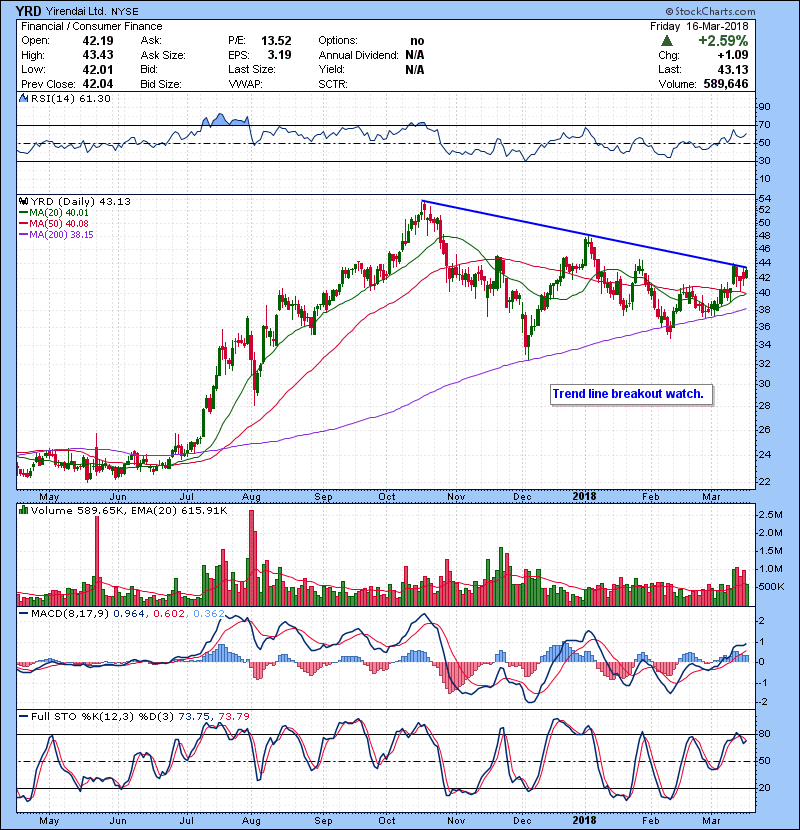This screenshot has width=800, height=830.
Task: Click the Volume bars icon
Action: point(23,510)
